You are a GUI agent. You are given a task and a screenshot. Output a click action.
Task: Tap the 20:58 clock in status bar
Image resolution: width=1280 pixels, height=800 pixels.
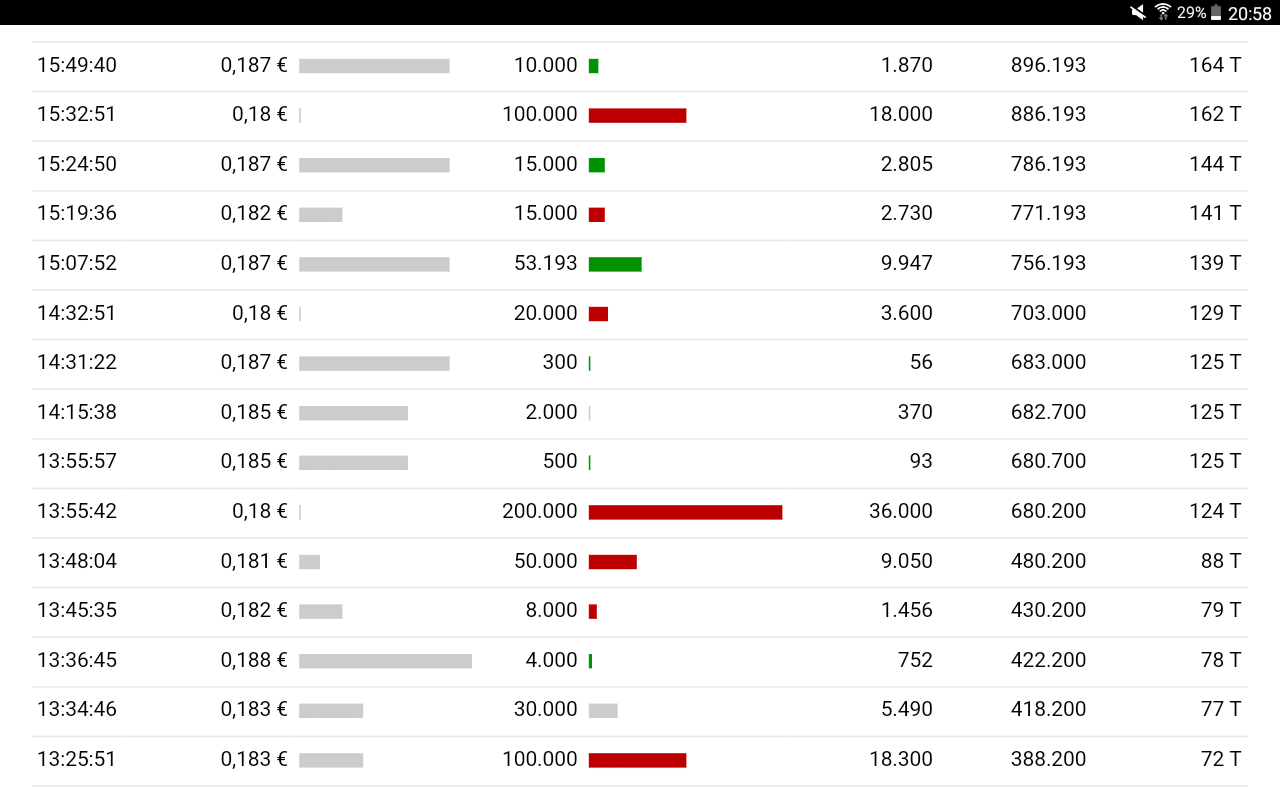1250,13
